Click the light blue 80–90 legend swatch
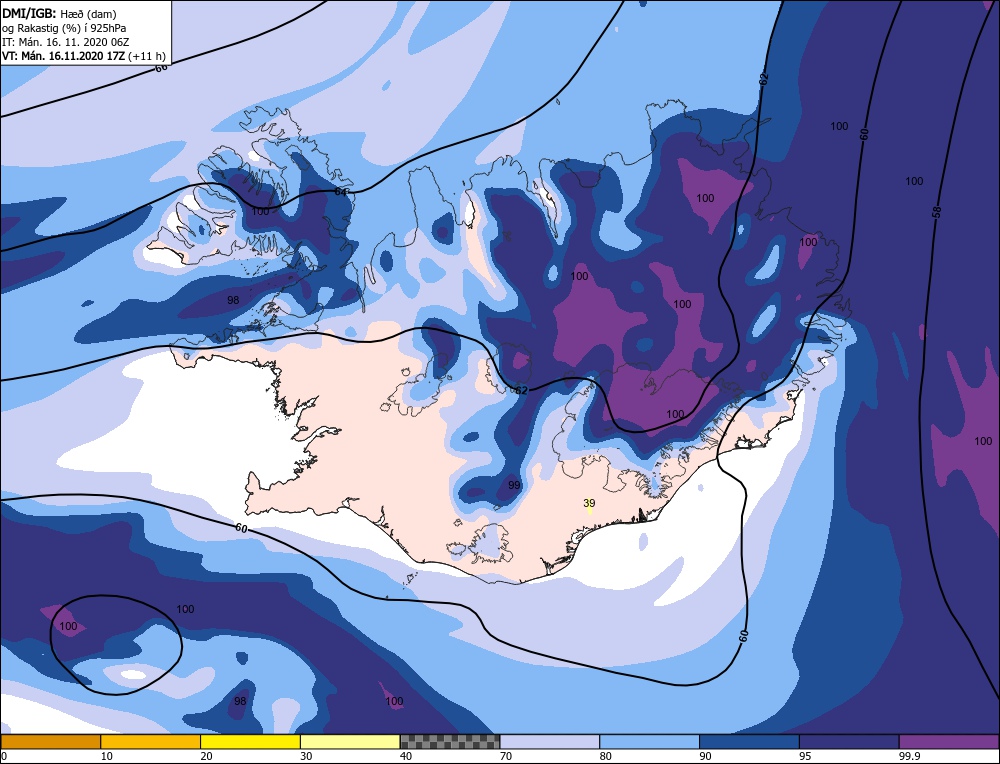The height and width of the screenshot is (764, 1000). coord(649,741)
